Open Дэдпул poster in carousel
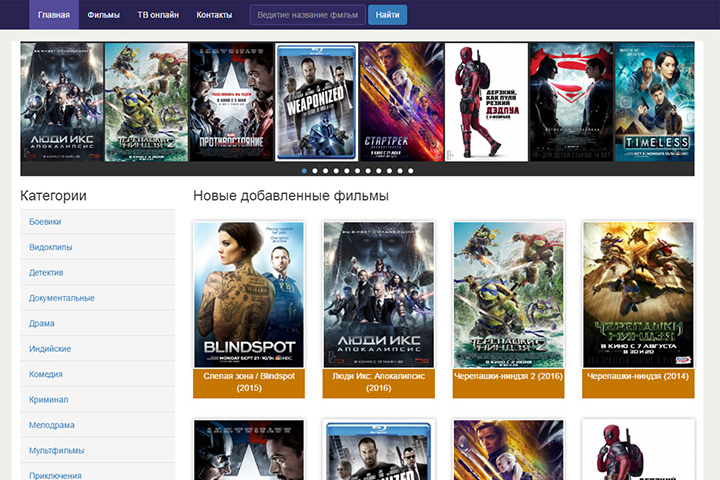720x480 pixels. (486, 102)
